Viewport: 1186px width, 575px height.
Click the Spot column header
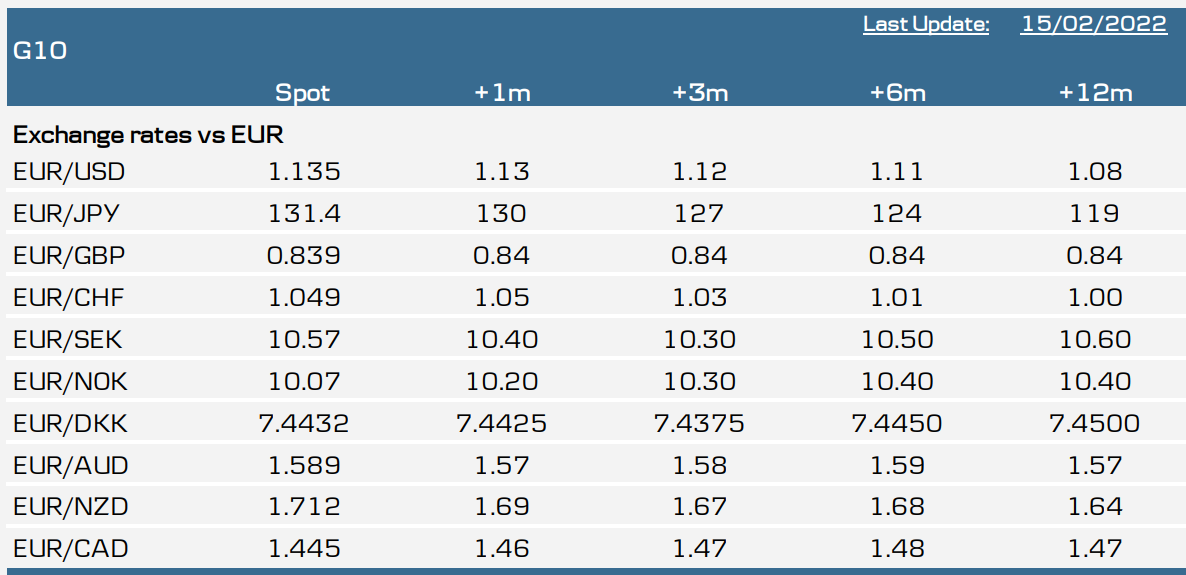click(x=303, y=92)
